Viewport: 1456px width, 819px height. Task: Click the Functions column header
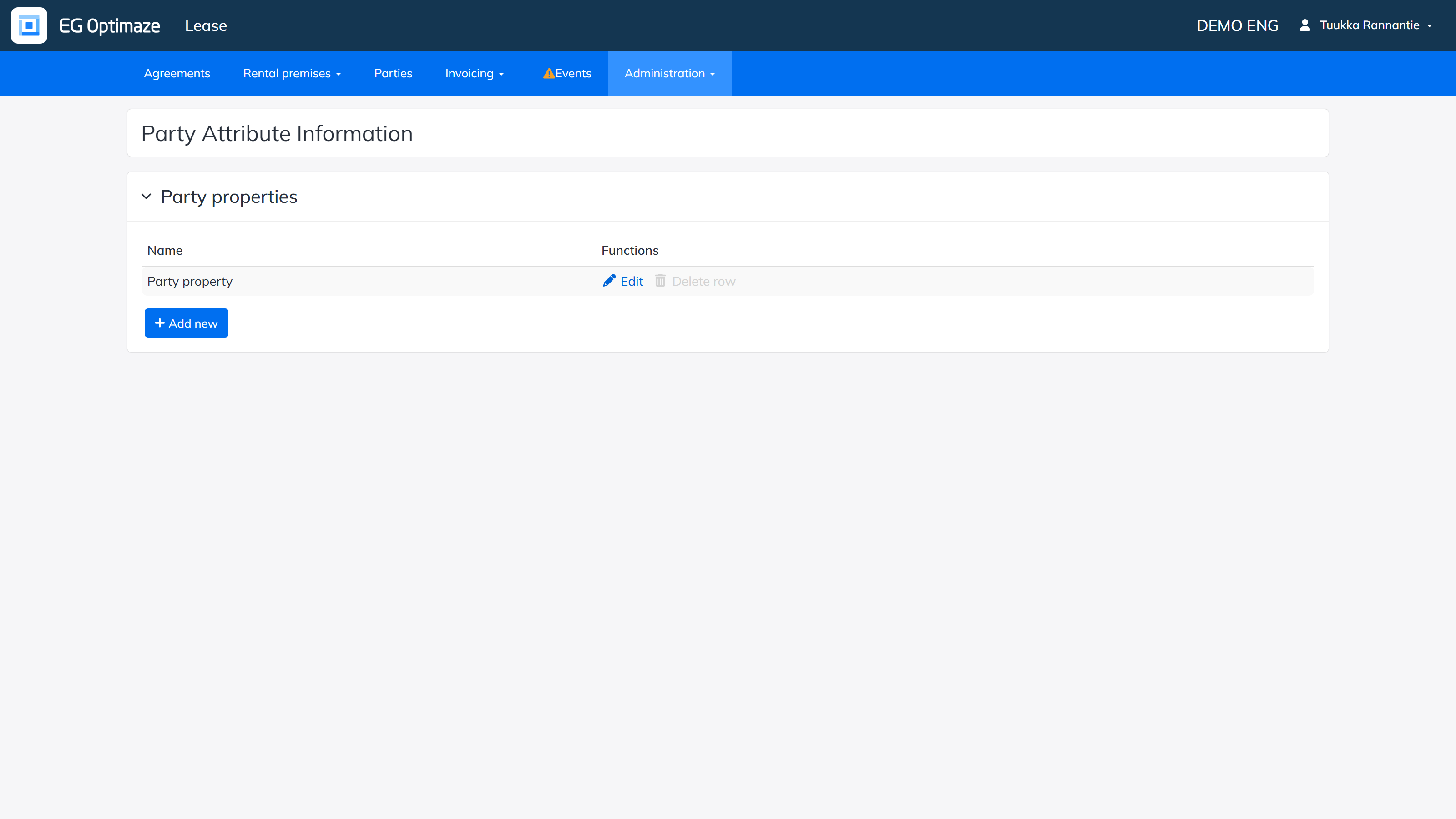pyautogui.click(x=630, y=250)
